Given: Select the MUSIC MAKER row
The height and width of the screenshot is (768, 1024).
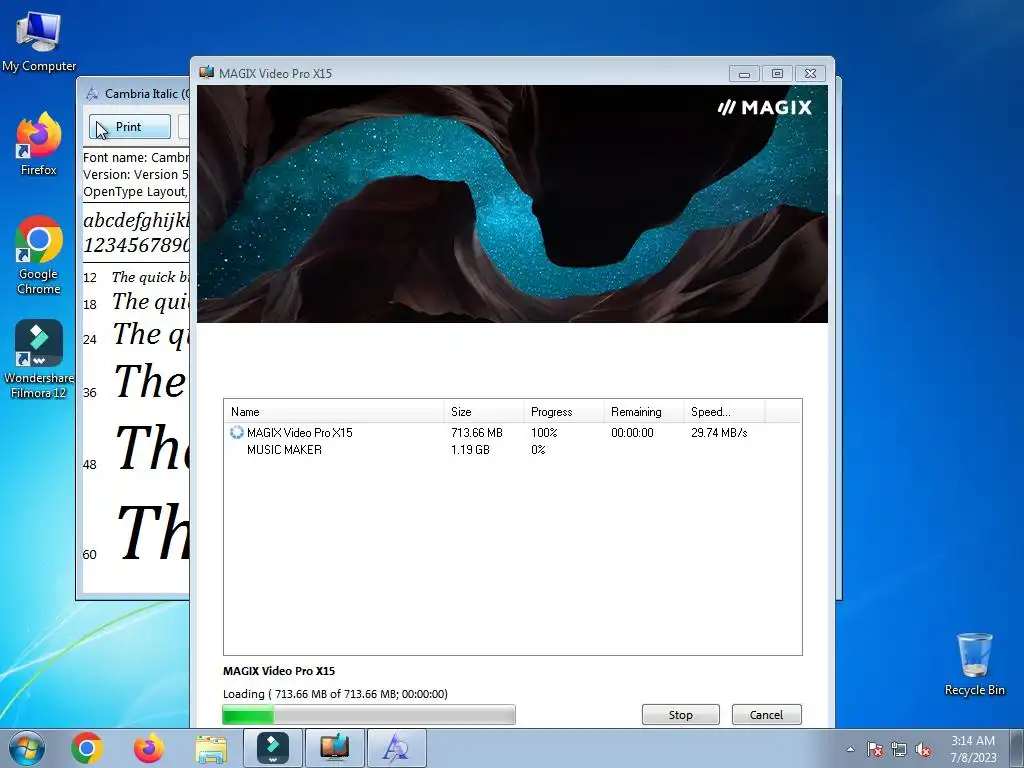Looking at the screenshot, I should point(513,449).
